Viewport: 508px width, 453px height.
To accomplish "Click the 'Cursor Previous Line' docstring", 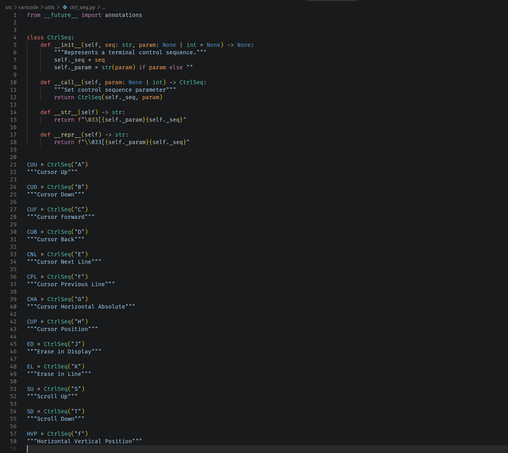I will tap(71, 284).
